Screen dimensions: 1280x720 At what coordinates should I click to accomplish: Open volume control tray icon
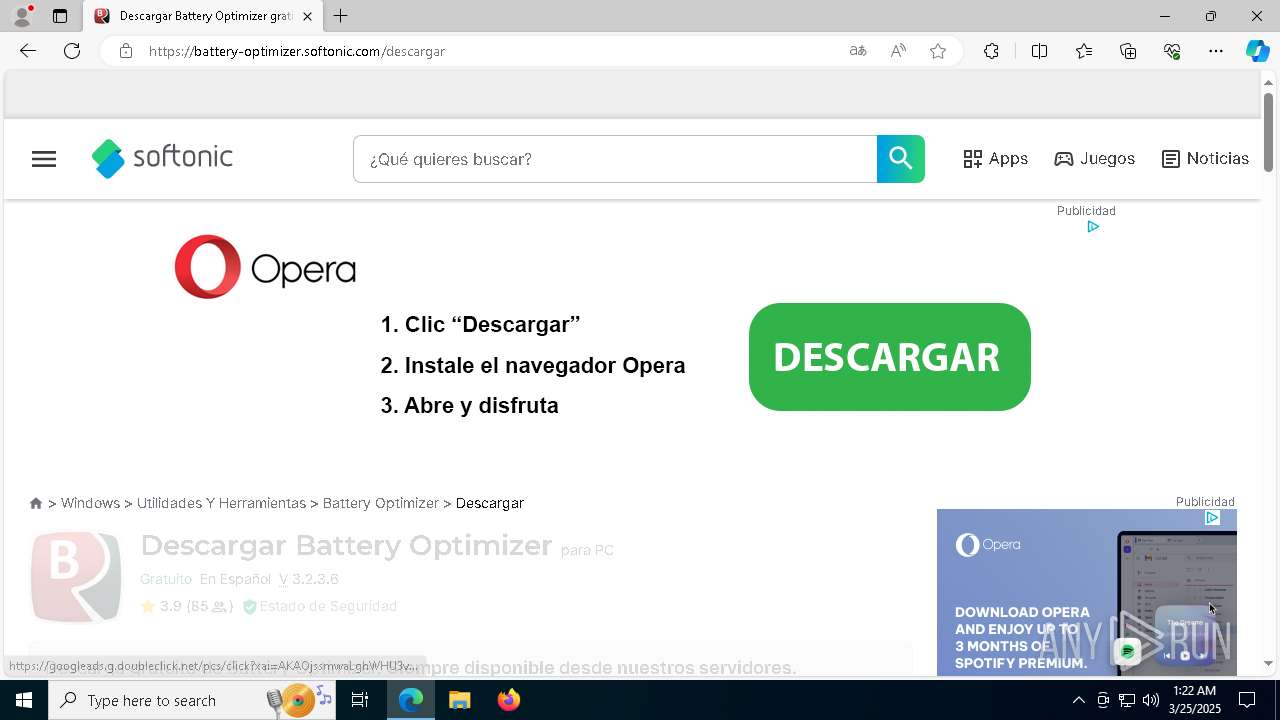click(x=1150, y=700)
